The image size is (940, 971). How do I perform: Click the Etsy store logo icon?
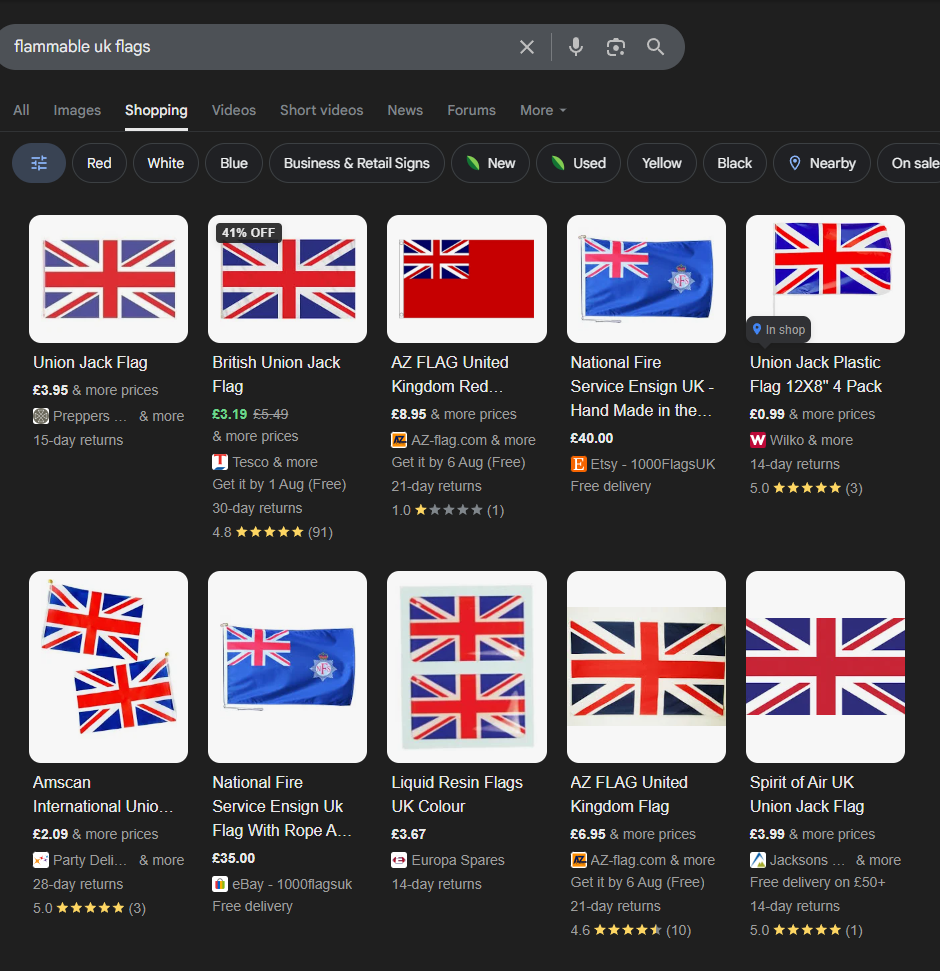click(x=578, y=464)
